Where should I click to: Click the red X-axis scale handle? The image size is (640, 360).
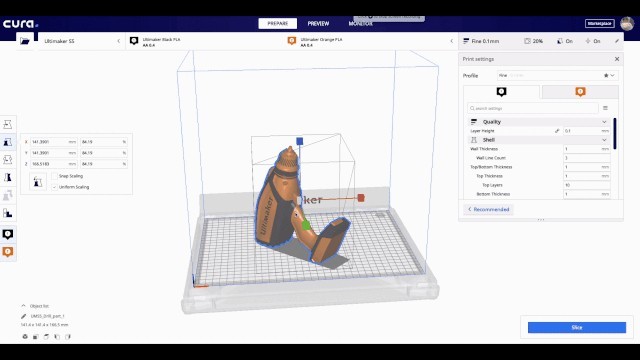point(361,198)
